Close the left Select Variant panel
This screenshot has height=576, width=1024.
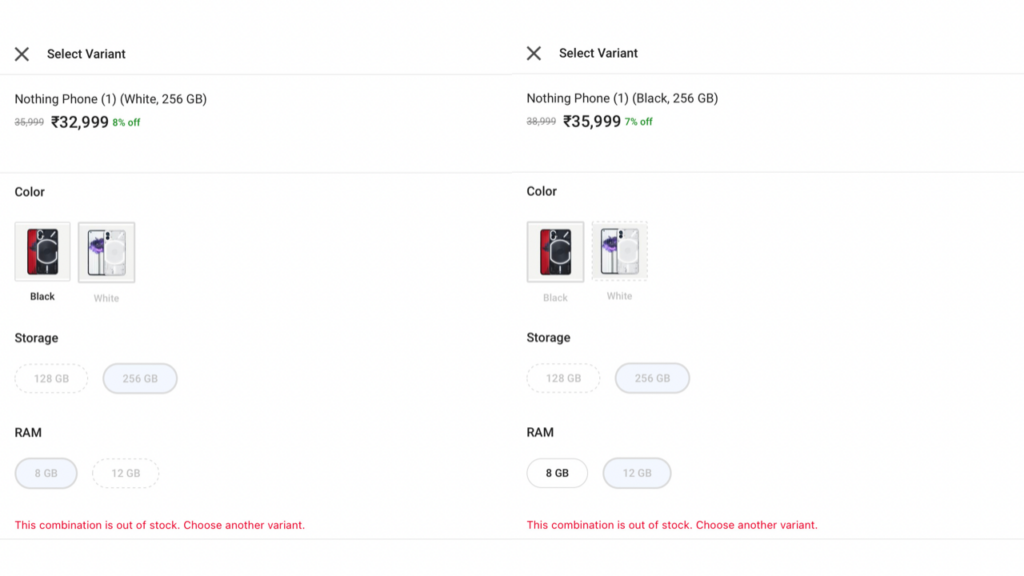(22, 54)
